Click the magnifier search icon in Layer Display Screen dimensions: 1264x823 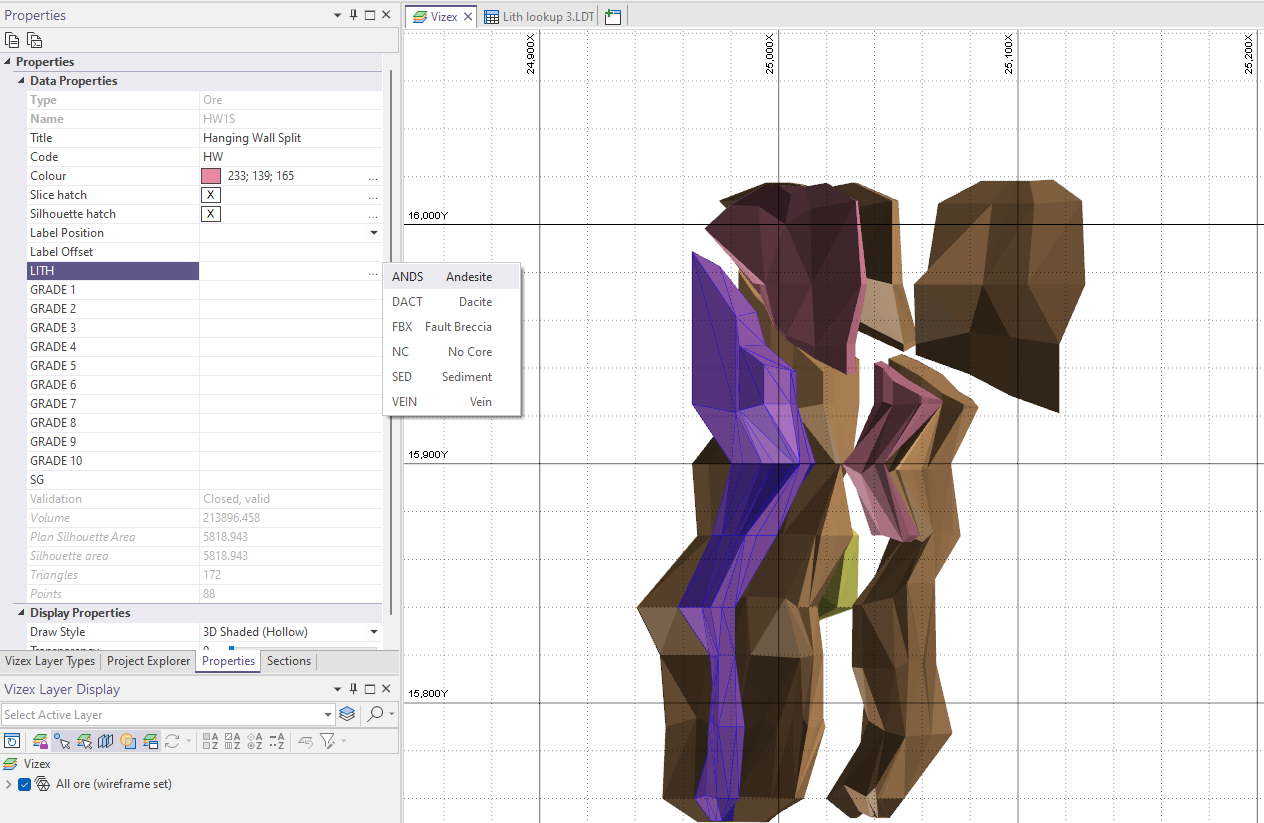(x=375, y=714)
